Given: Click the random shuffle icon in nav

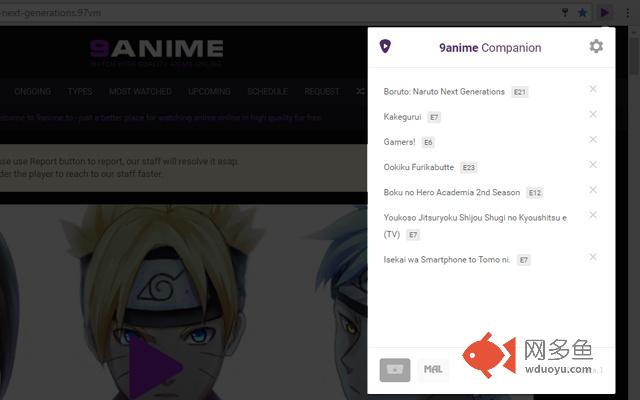Looking at the screenshot, I should click(x=360, y=91).
